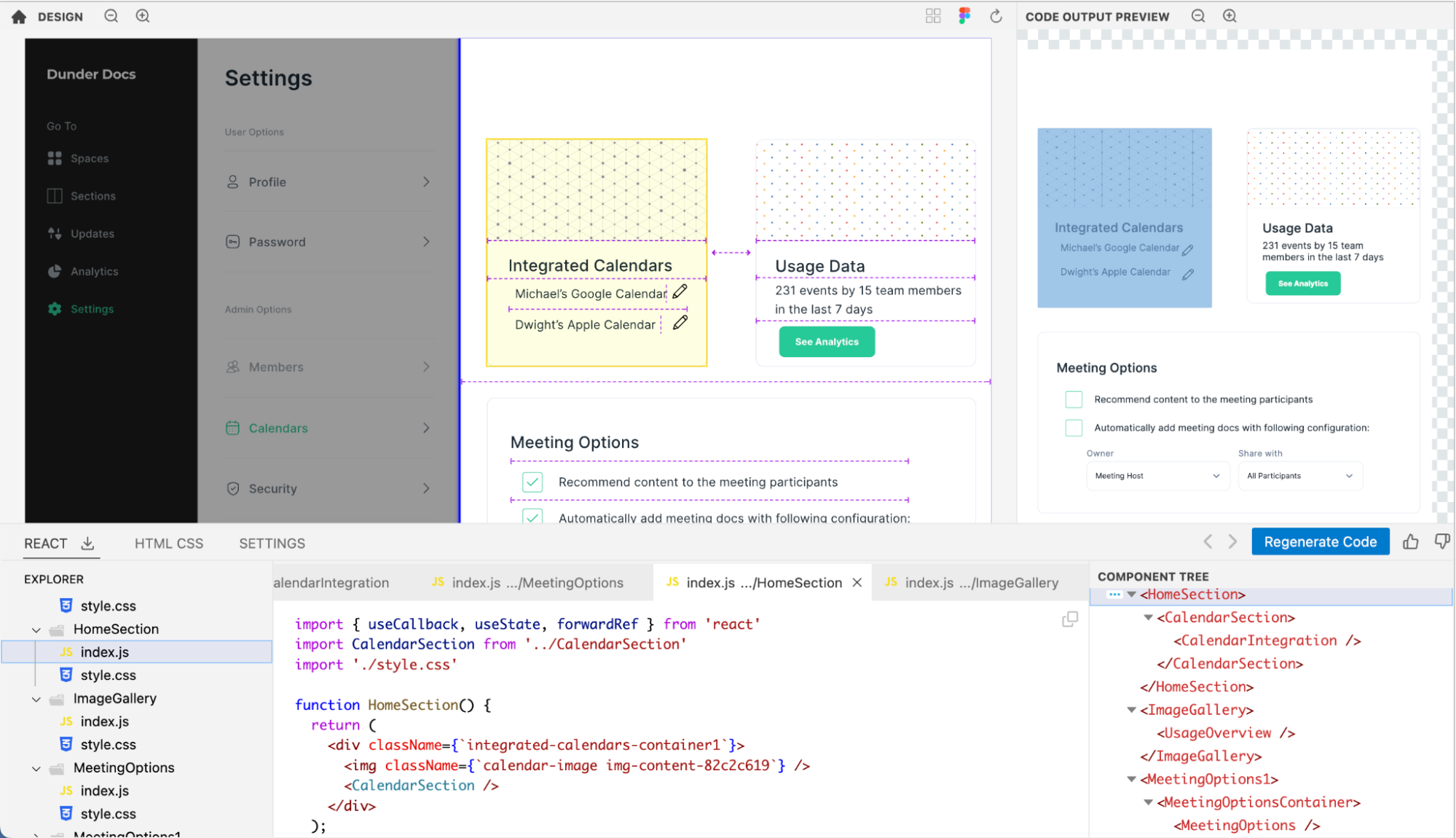Image resolution: width=1456 pixels, height=838 pixels.
Task: Click Sections icon in sidebar
Action: click(x=55, y=196)
